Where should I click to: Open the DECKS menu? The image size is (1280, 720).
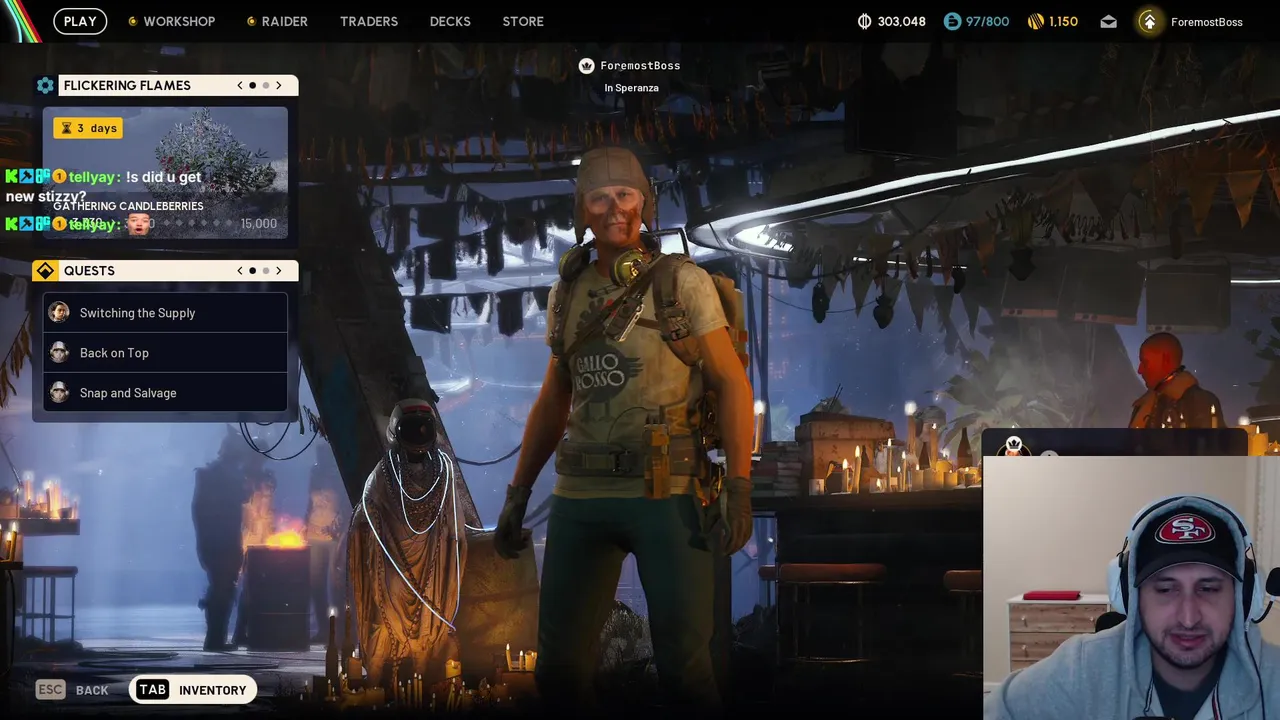(450, 21)
